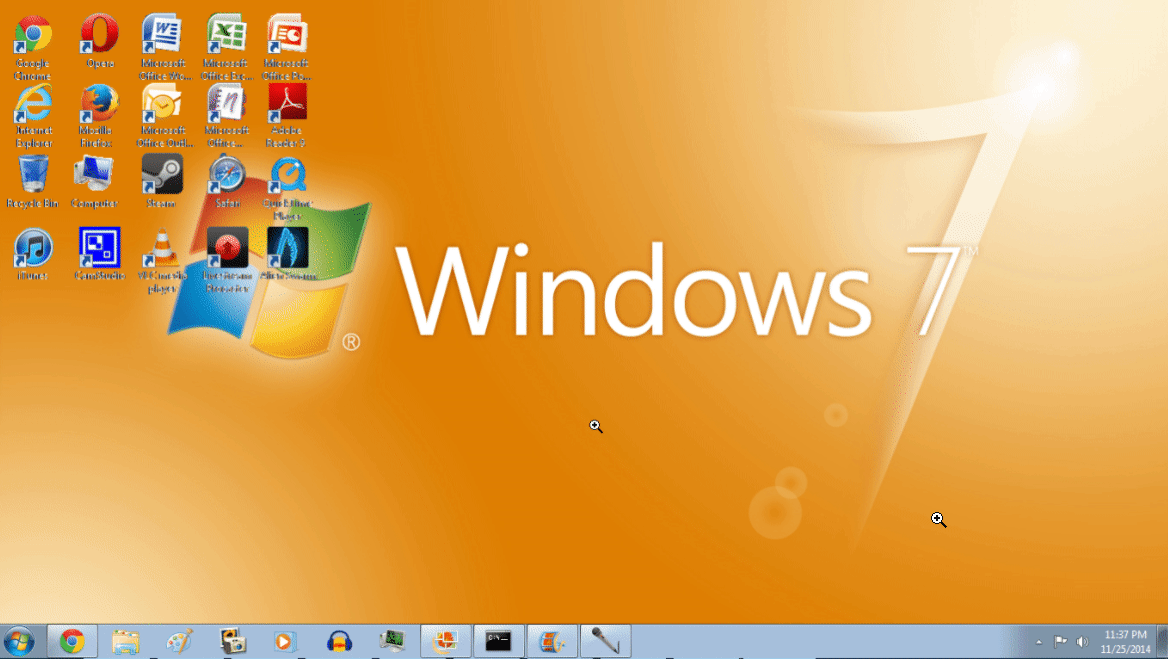Select the Opera desktop shortcut
The image size is (1168, 659).
click(99, 42)
